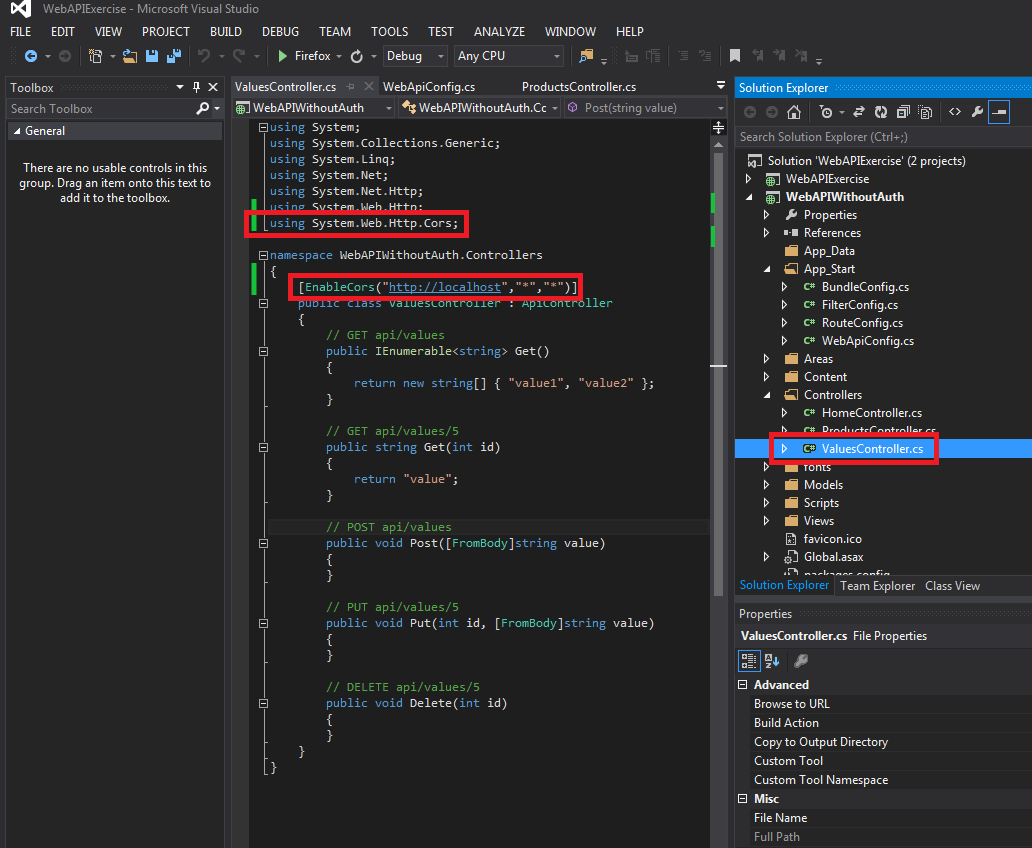Open the active files list dropdown

(721, 86)
